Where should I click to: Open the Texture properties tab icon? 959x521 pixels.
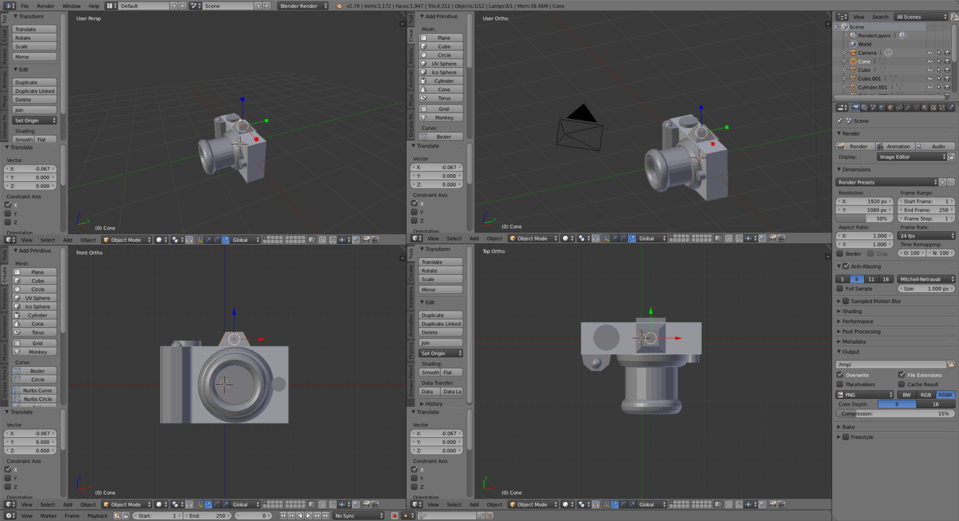(x=933, y=107)
